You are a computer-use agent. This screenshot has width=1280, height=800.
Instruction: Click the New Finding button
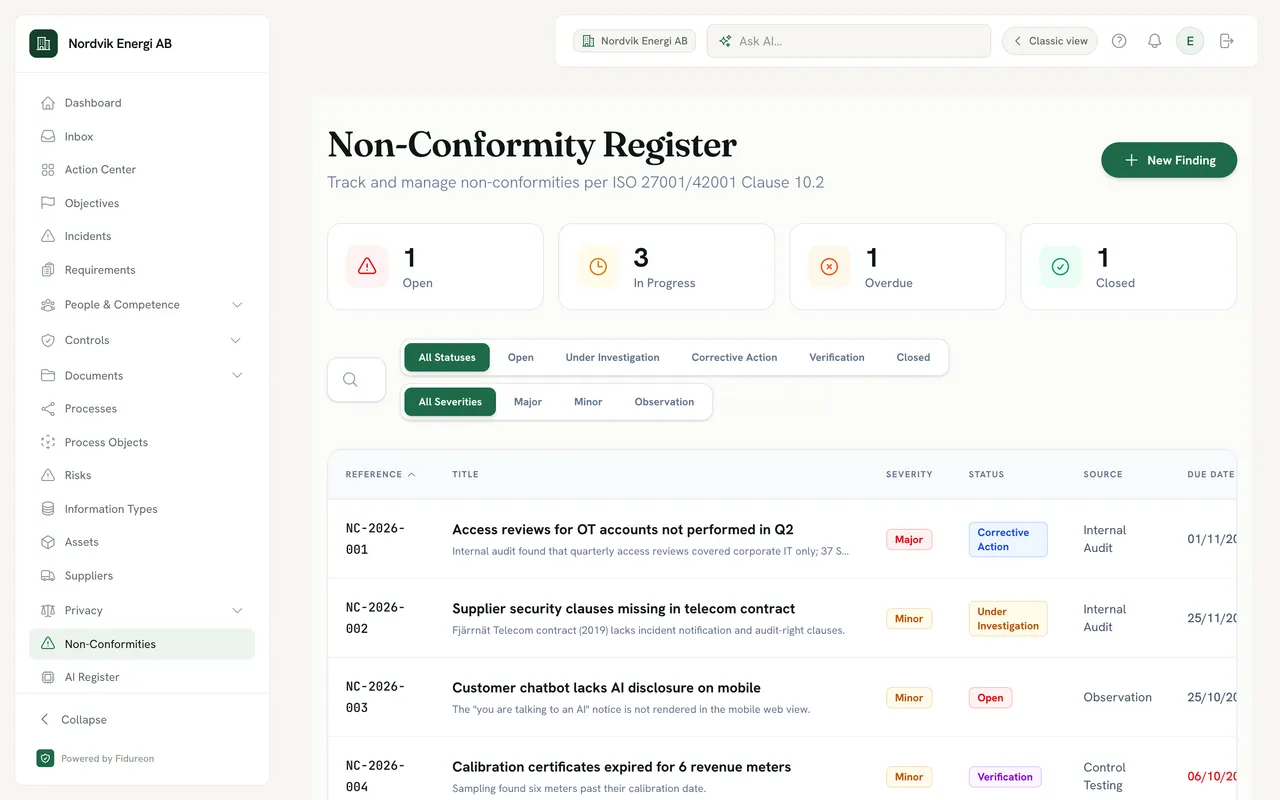tap(1169, 160)
